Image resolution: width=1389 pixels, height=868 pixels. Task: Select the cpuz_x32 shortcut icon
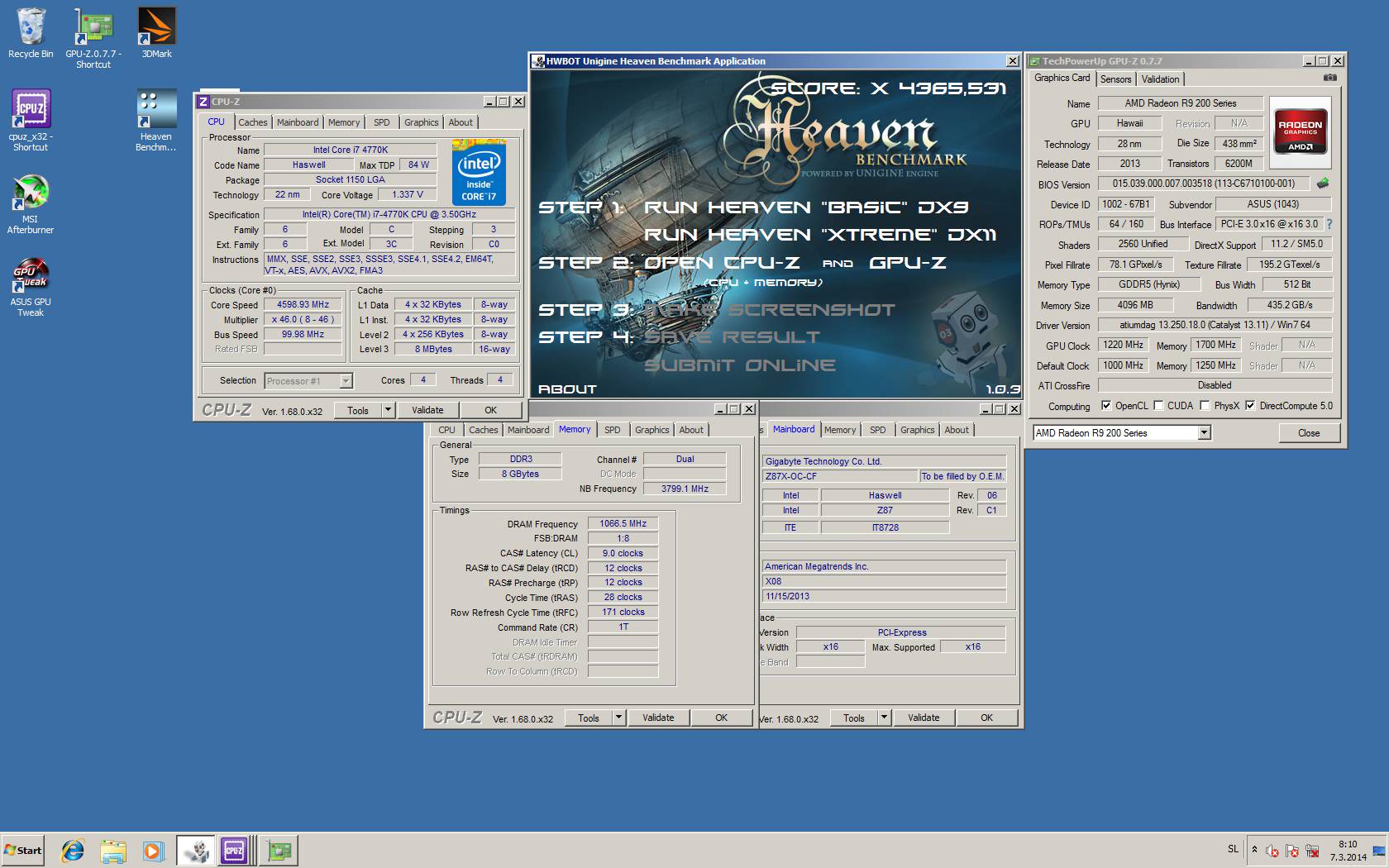click(31, 121)
